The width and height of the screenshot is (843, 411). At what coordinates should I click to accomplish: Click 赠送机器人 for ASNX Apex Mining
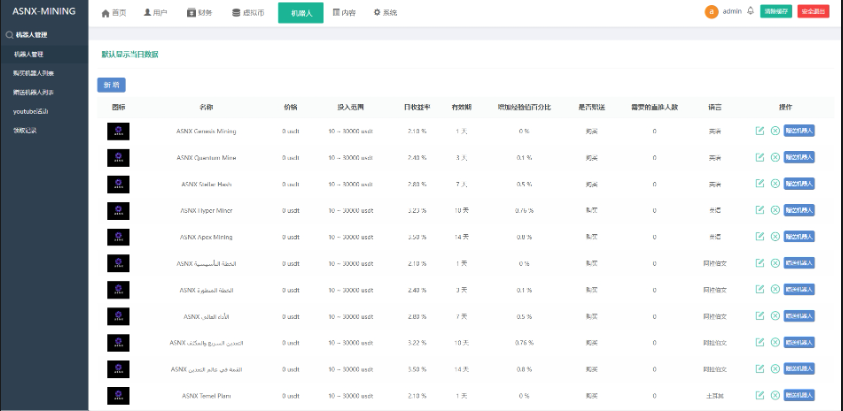[x=799, y=236]
